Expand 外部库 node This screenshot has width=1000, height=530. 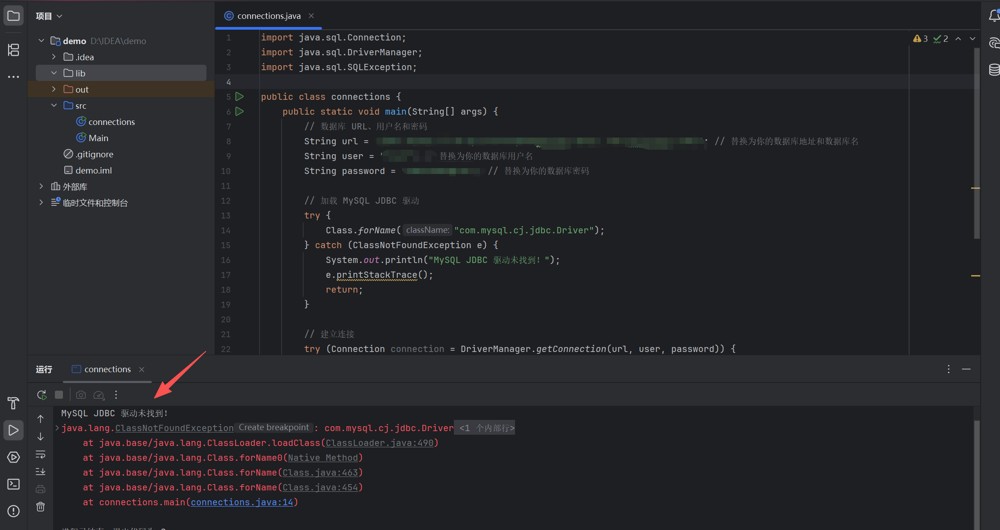pos(41,186)
